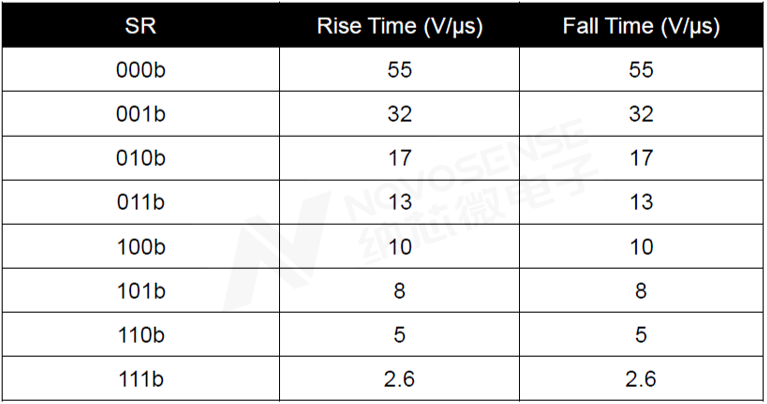The image size is (767, 404).
Task: Click rise time value 2.6
Action: click(399, 379)
